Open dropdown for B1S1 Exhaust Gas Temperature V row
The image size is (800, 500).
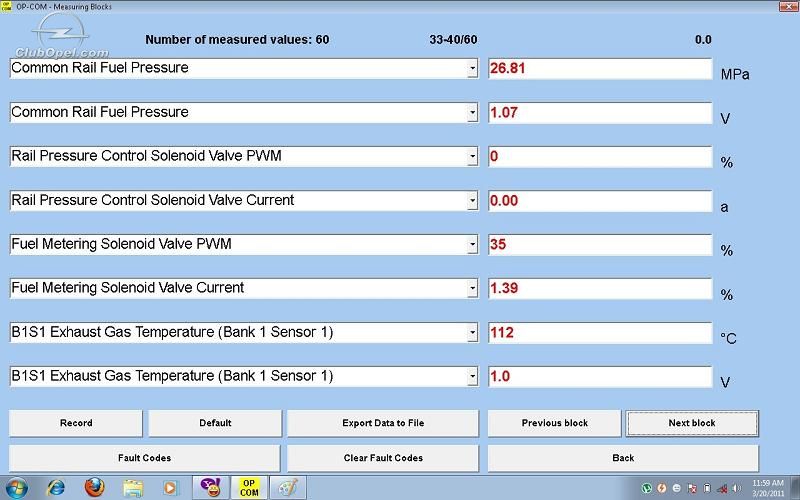[x=472, y=377]
